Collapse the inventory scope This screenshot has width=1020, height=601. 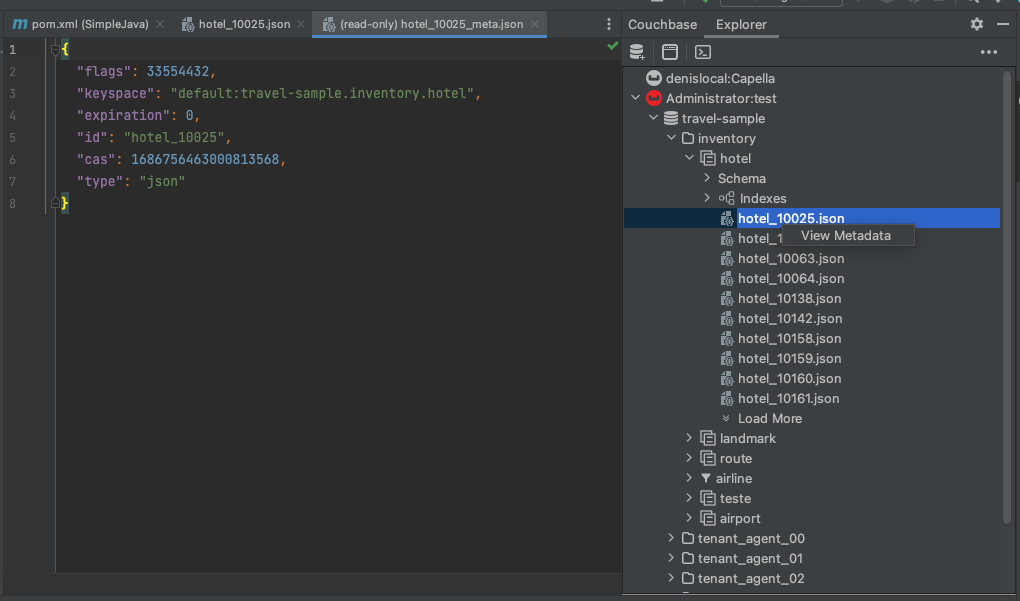671,138
